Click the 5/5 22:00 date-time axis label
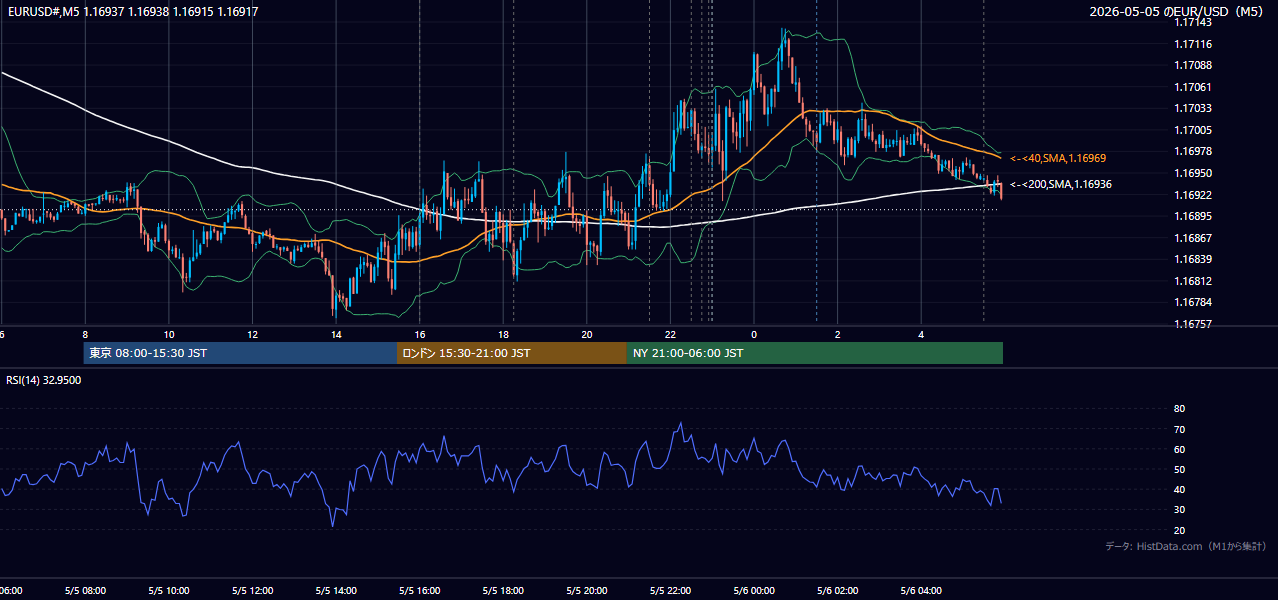This screenshot has height=600, width=1278. [x=671, y=591]
